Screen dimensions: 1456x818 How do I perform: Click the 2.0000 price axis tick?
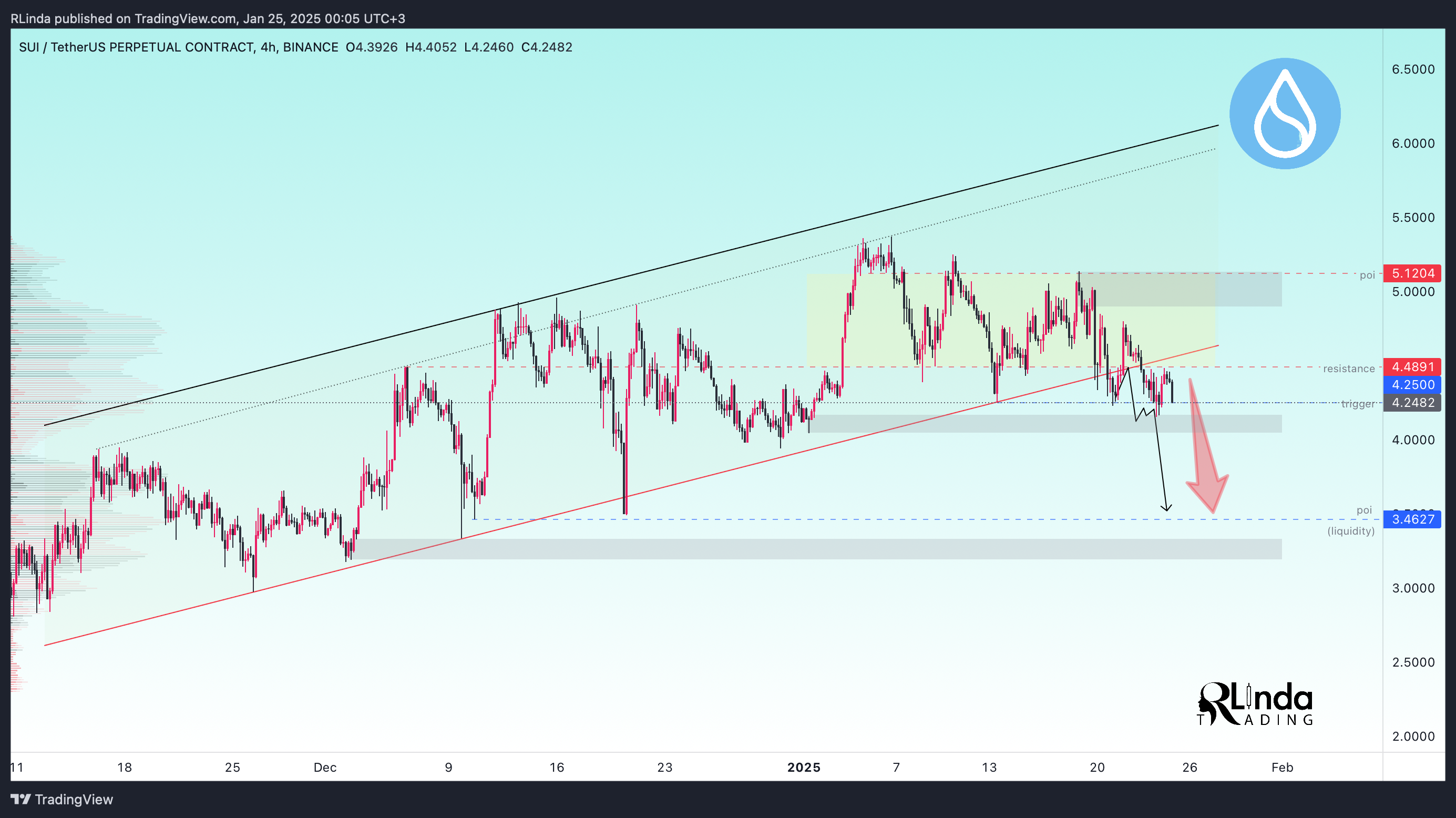coord(1413,737)
